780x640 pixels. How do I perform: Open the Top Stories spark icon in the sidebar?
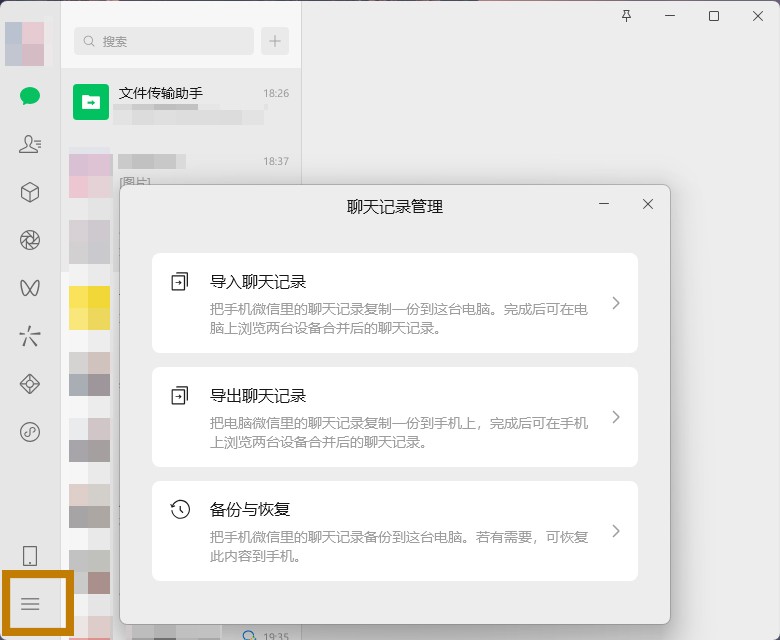tap(30, 336)
